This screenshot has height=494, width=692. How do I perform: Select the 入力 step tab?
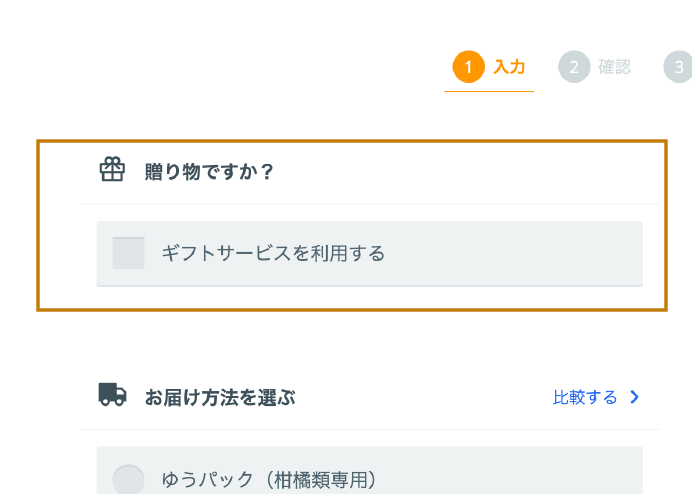point(489,68)
